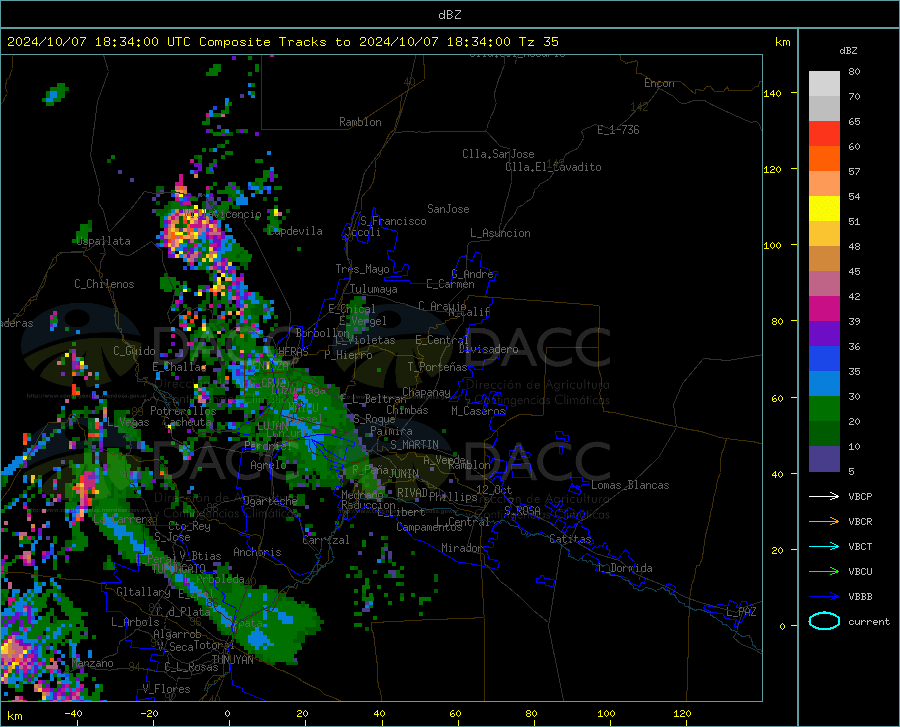This screenshot has width=900, height=727.
Task: Click the Phillips place label
Action: (x=453, y=497)
